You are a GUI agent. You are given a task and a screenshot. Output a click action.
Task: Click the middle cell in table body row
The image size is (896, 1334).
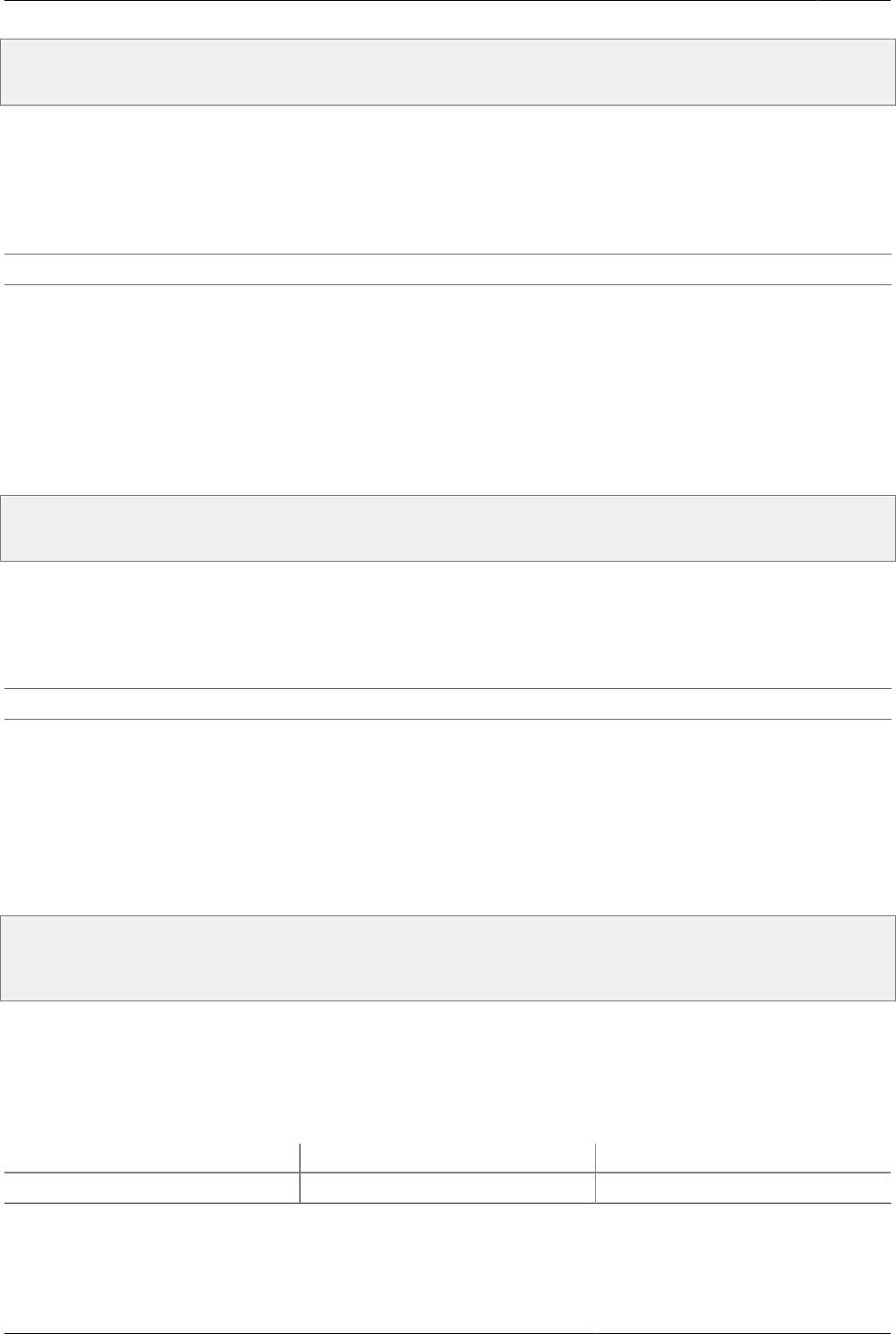point(448,1187)
